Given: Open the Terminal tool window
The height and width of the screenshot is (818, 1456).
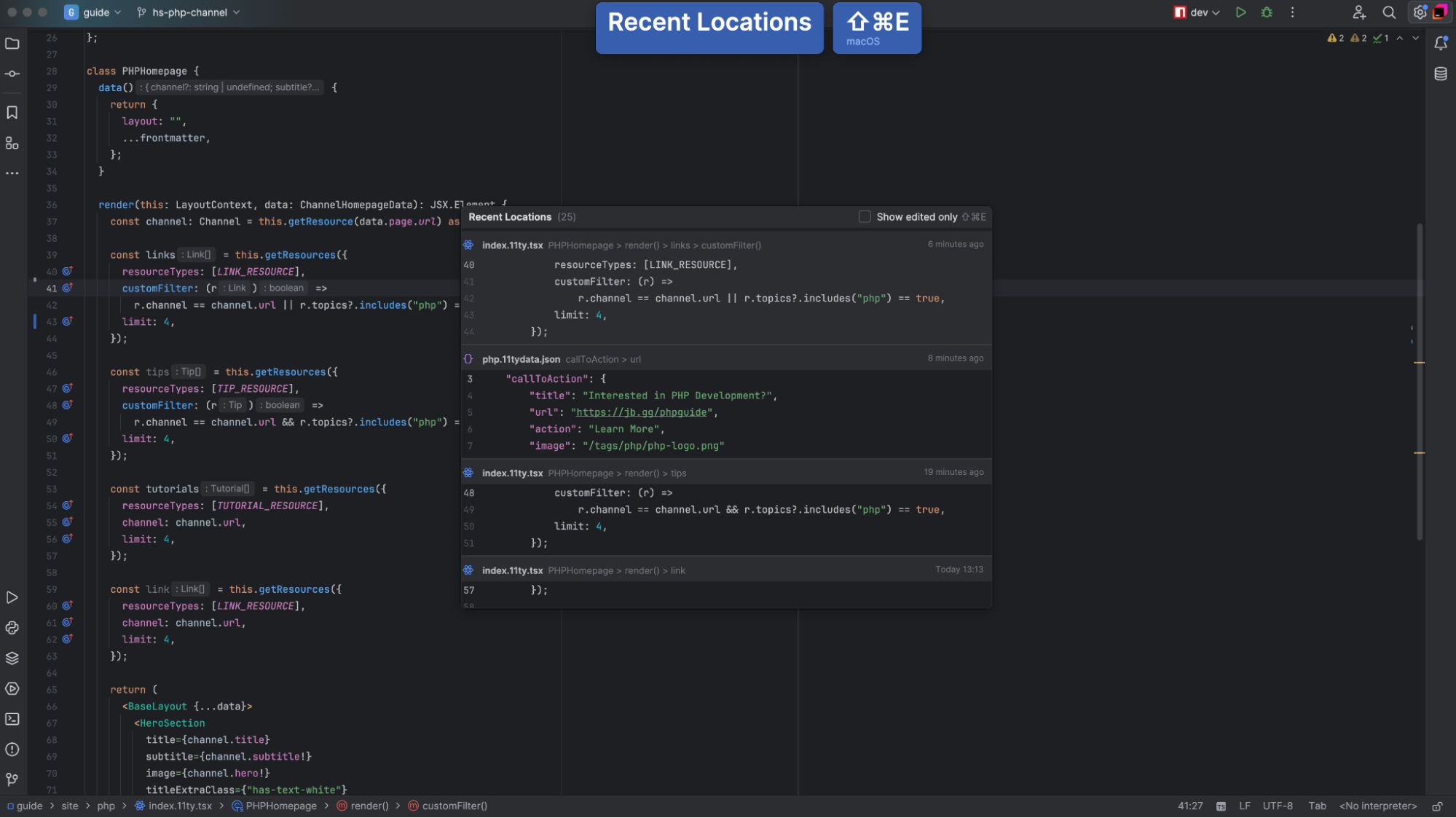Looking at the screenshot, I should point(12,719).
